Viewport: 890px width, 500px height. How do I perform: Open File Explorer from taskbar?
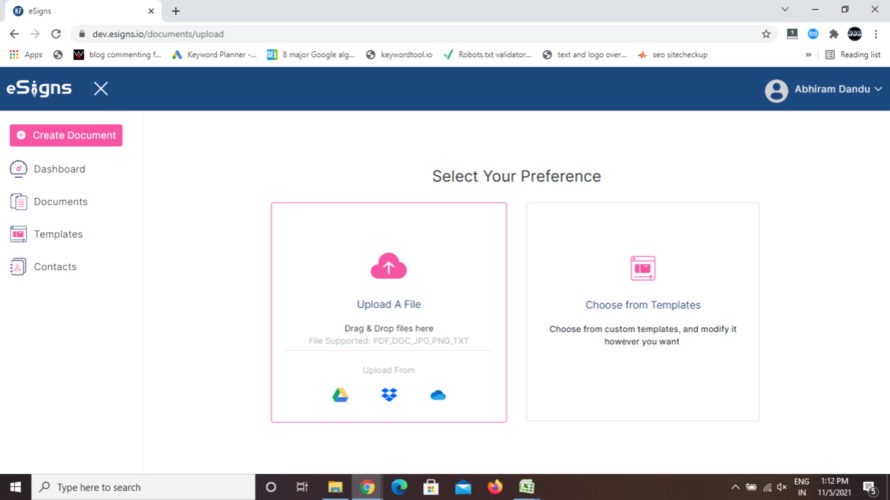coord(335,487)
